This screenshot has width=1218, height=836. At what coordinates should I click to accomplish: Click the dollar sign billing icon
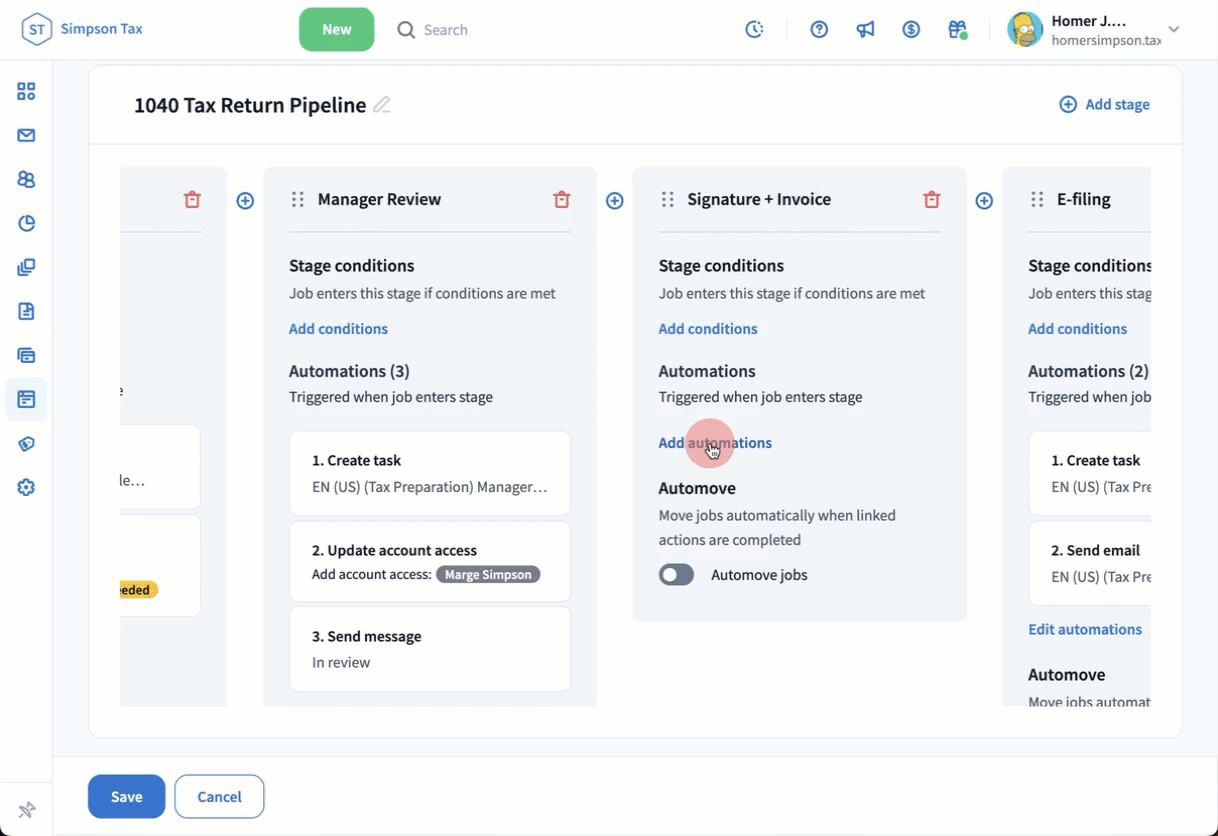point(911,30)
